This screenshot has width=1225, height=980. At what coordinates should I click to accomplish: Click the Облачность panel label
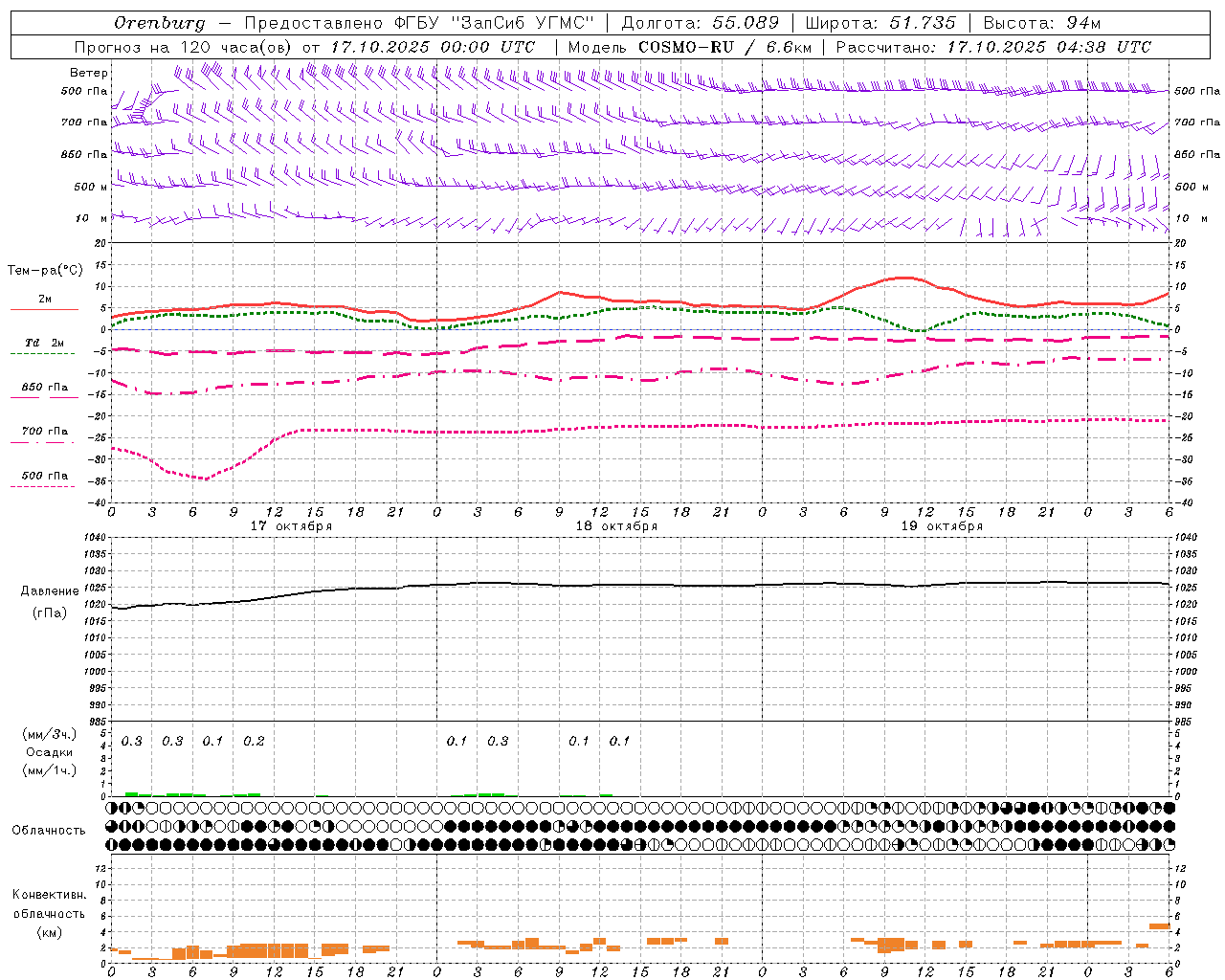(x=49, y=831)
